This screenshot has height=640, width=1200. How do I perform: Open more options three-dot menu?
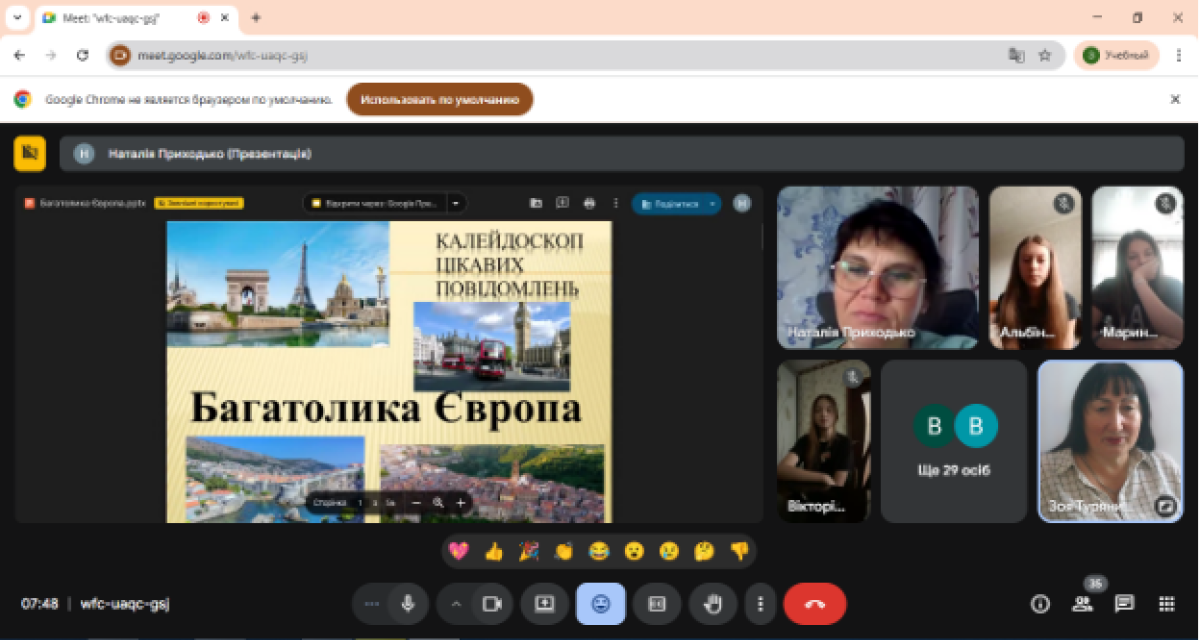pos(761,604)
